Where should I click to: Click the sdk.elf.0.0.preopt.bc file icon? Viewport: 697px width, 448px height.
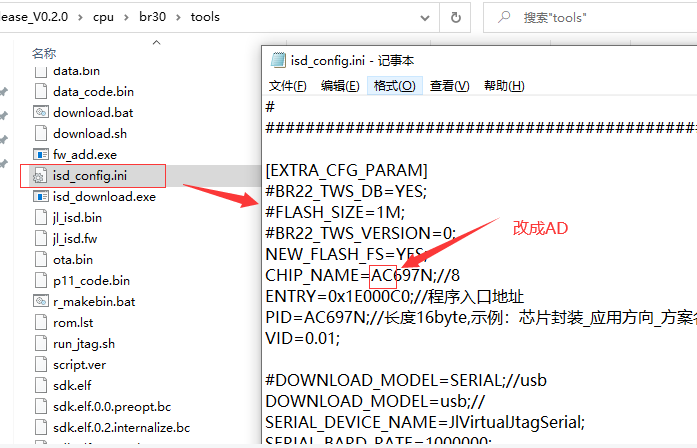click(x=41, y=406)
